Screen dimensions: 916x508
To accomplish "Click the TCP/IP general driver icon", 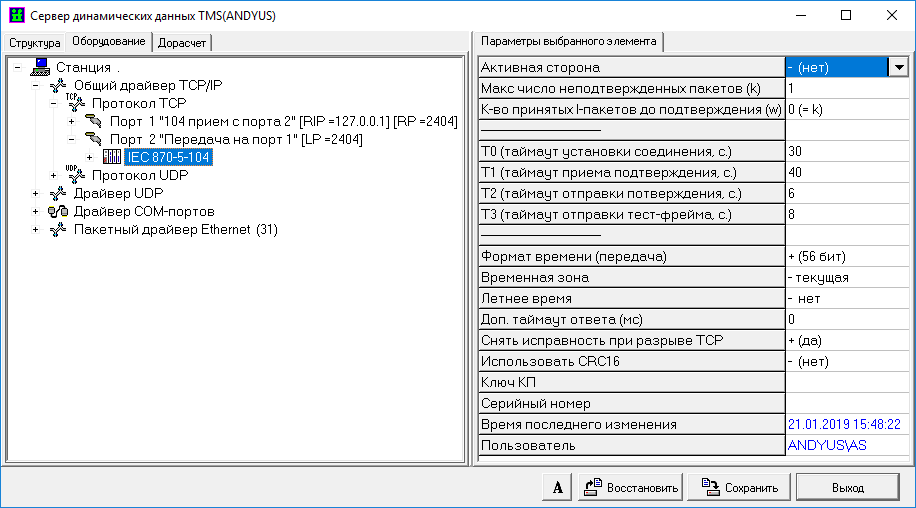I will click(x=58, y=85).
